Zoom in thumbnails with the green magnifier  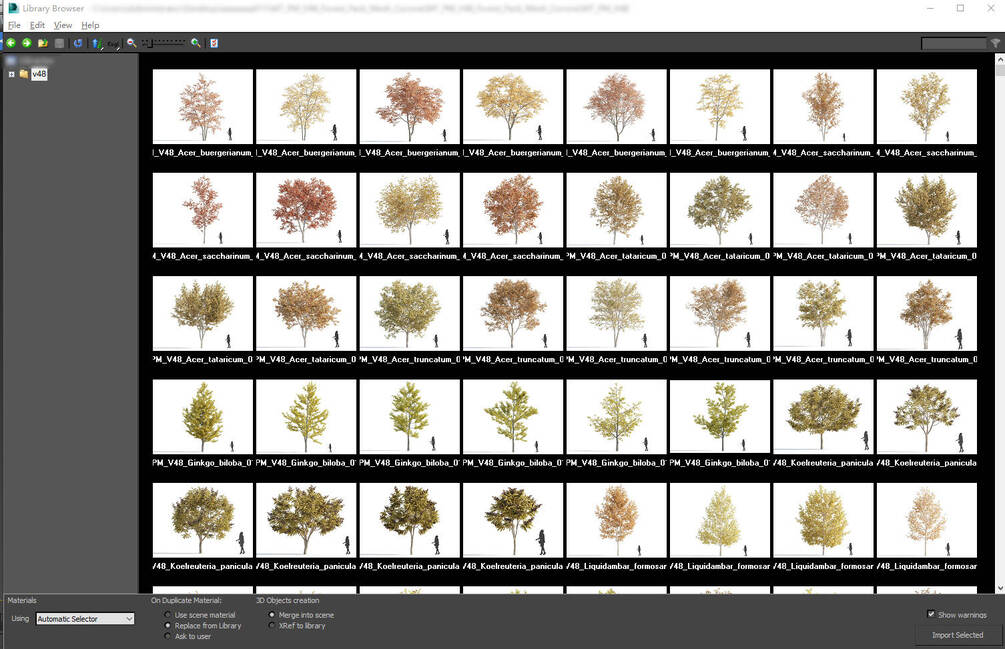[196, 43]
